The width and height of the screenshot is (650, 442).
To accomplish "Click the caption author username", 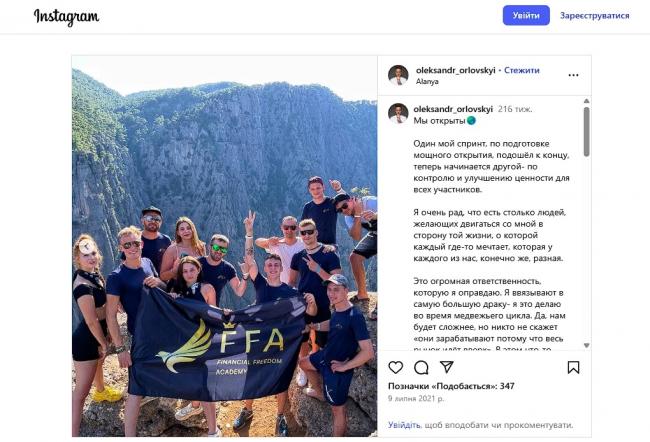I will click(x=453, y=109).
